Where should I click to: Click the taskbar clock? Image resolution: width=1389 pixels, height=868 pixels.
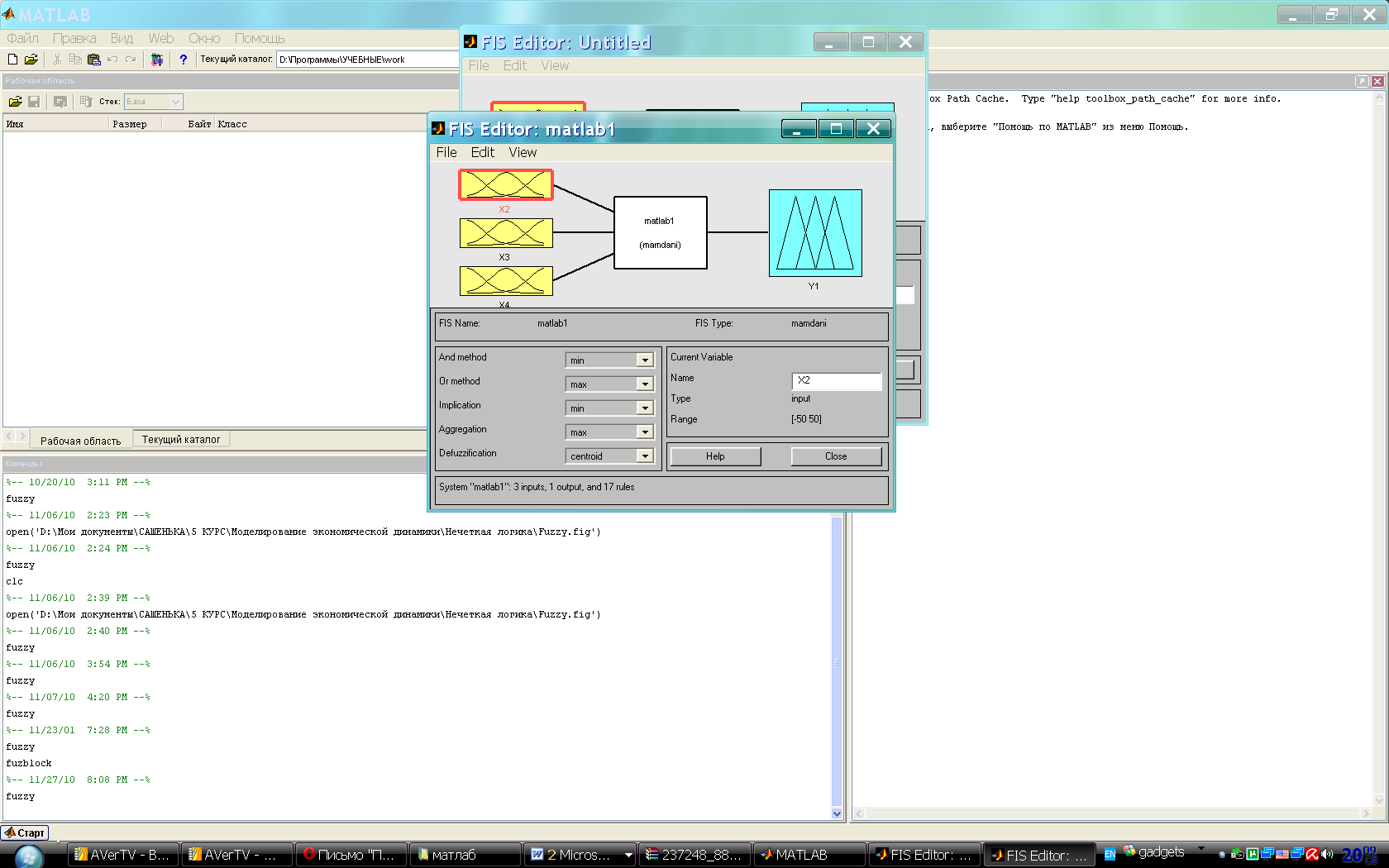pos(1360,855)
